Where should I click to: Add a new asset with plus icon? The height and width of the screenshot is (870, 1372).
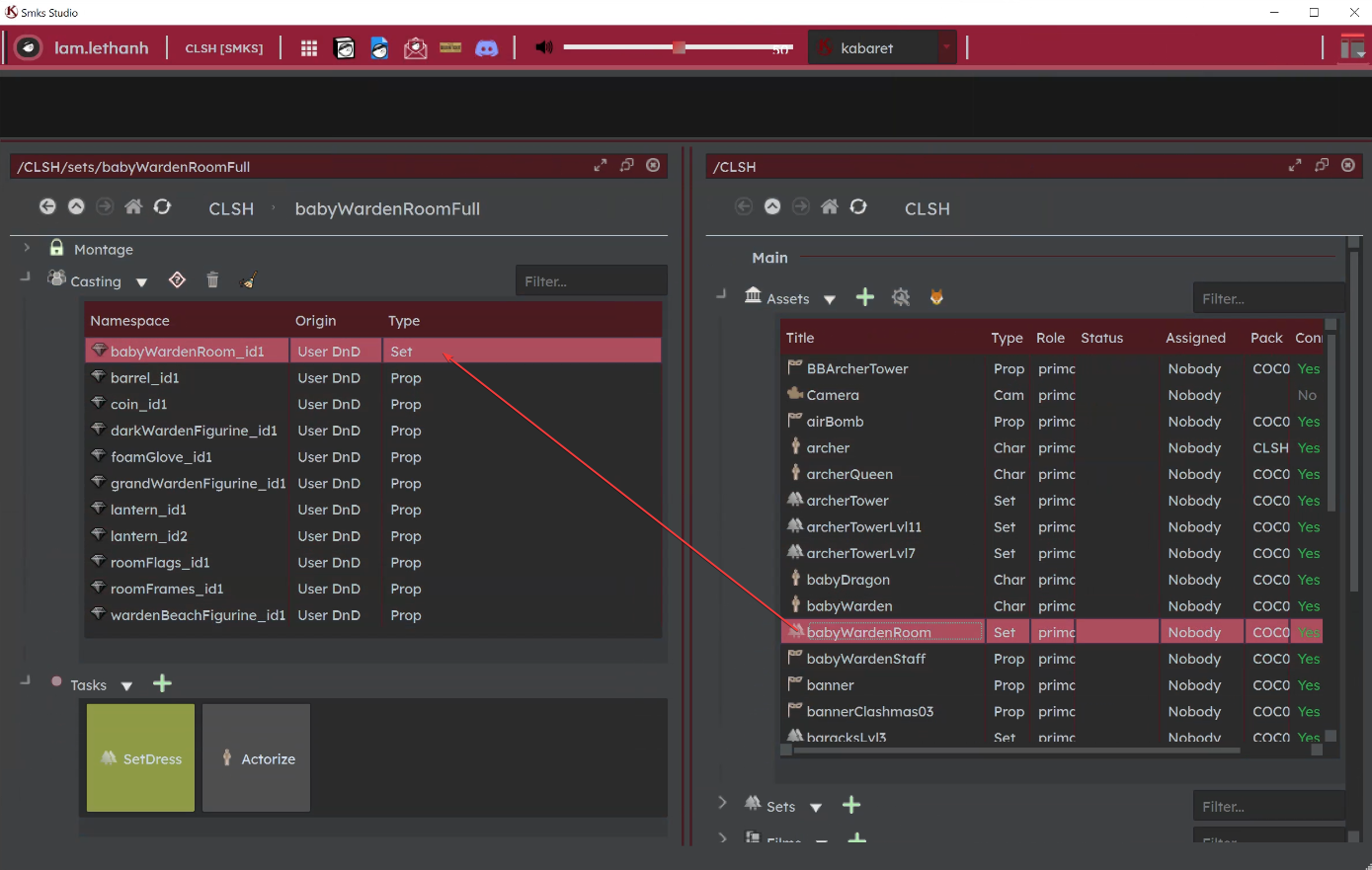click(x=865, y=297)
